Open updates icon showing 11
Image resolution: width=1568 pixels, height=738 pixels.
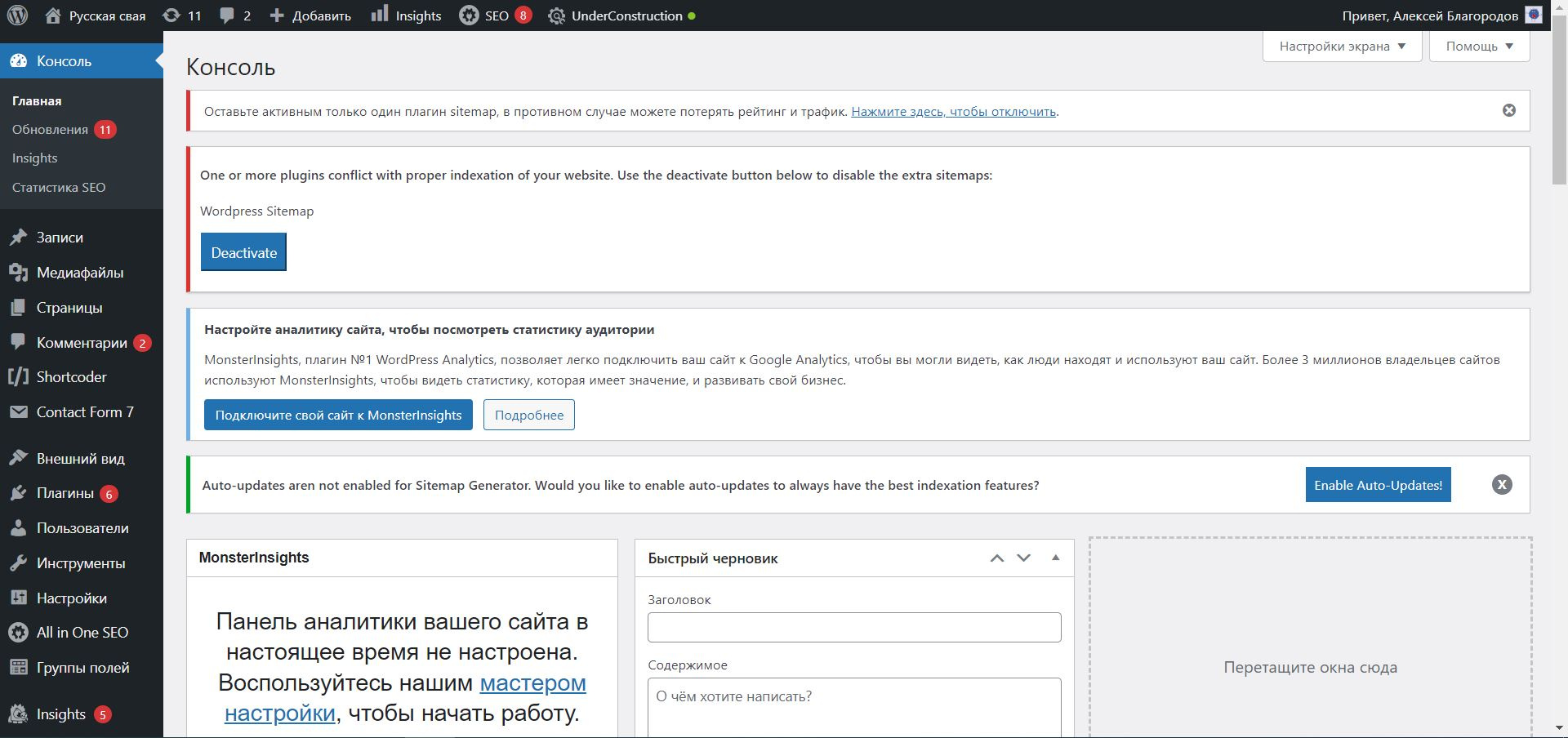click(x=171, y=16)
